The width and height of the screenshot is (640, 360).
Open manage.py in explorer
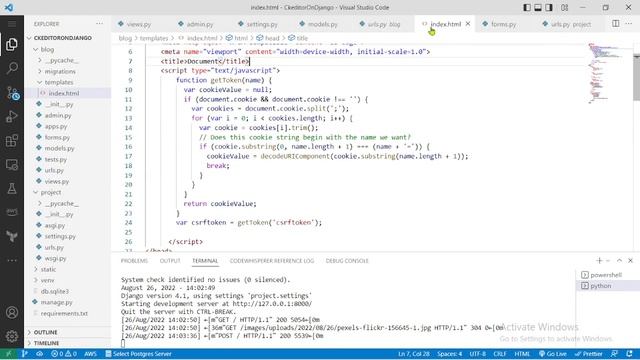[x=68, y=302]
